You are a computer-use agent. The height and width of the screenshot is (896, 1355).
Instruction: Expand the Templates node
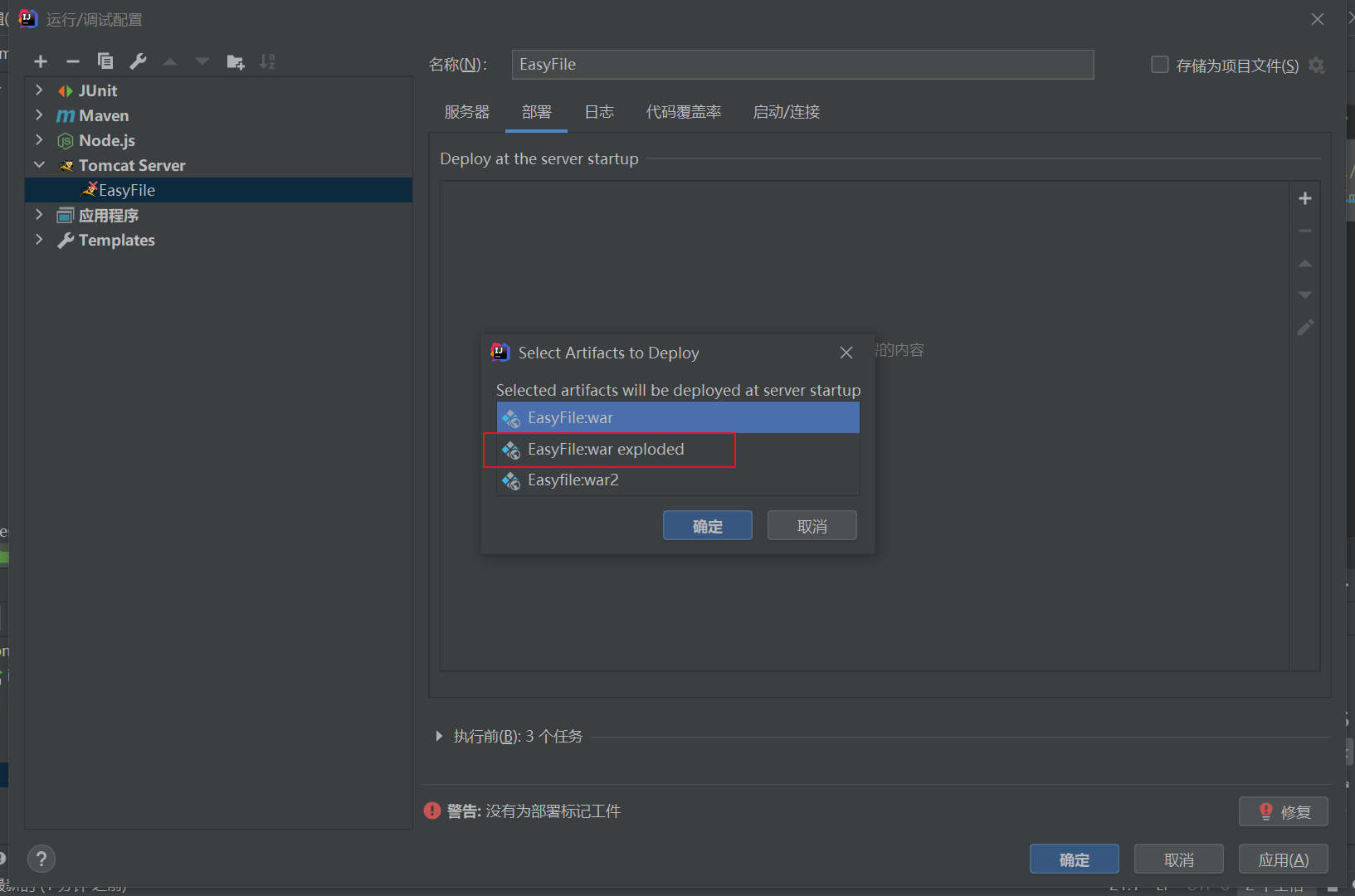click(x=39, y=239)
